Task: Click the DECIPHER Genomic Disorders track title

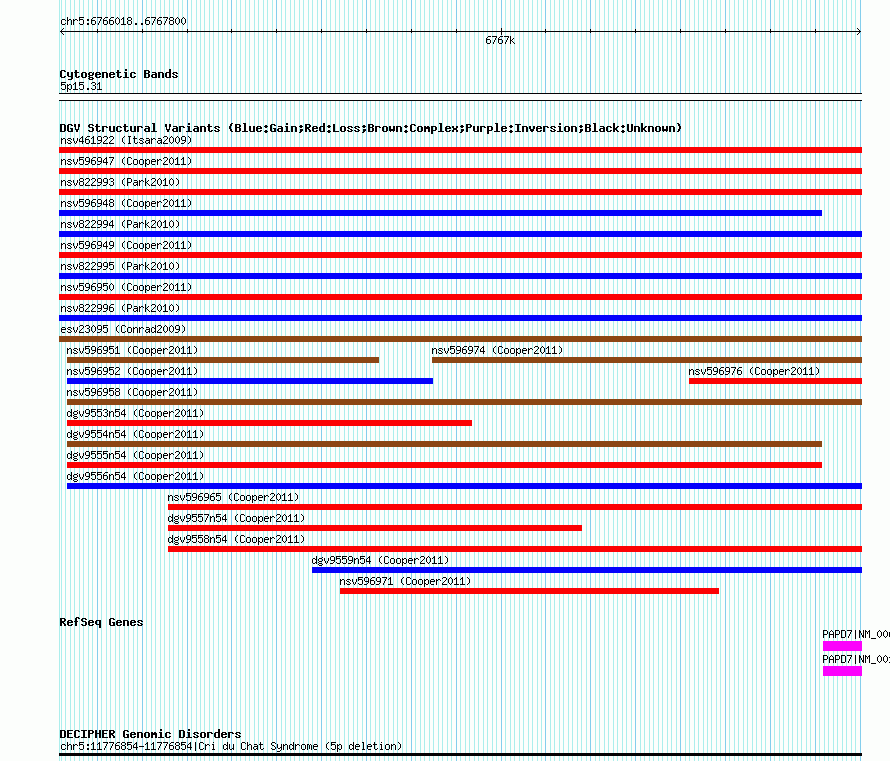Action: [x=150, y=734]
